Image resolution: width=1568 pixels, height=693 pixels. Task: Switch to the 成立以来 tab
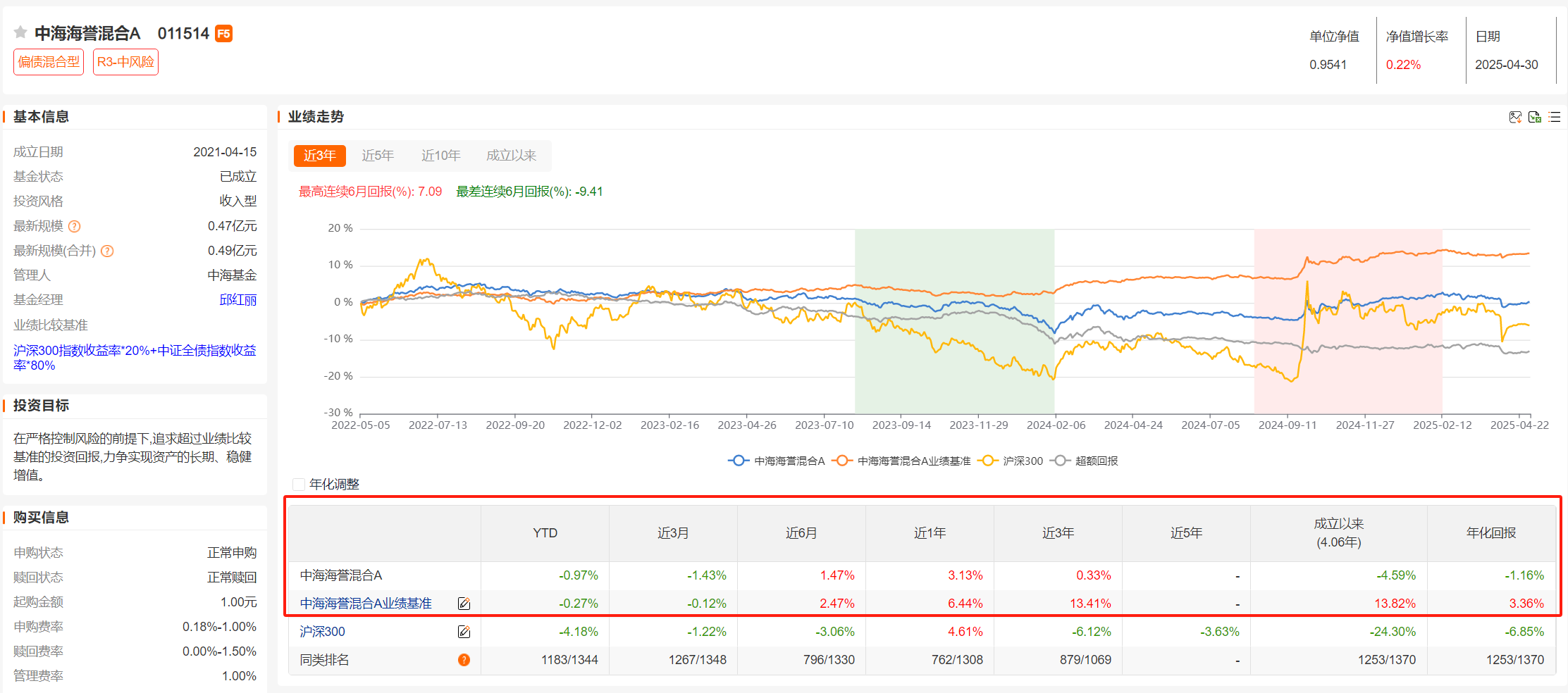[511, 156]
